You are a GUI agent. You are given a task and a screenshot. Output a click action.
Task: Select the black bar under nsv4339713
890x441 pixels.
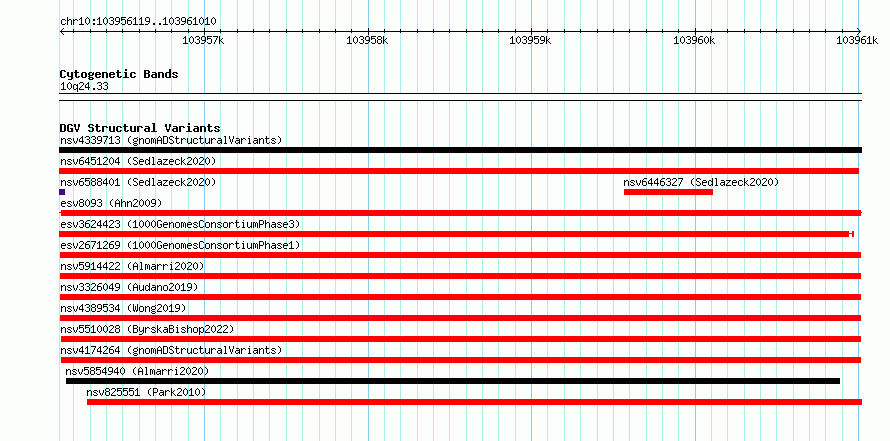click(460, 150)
